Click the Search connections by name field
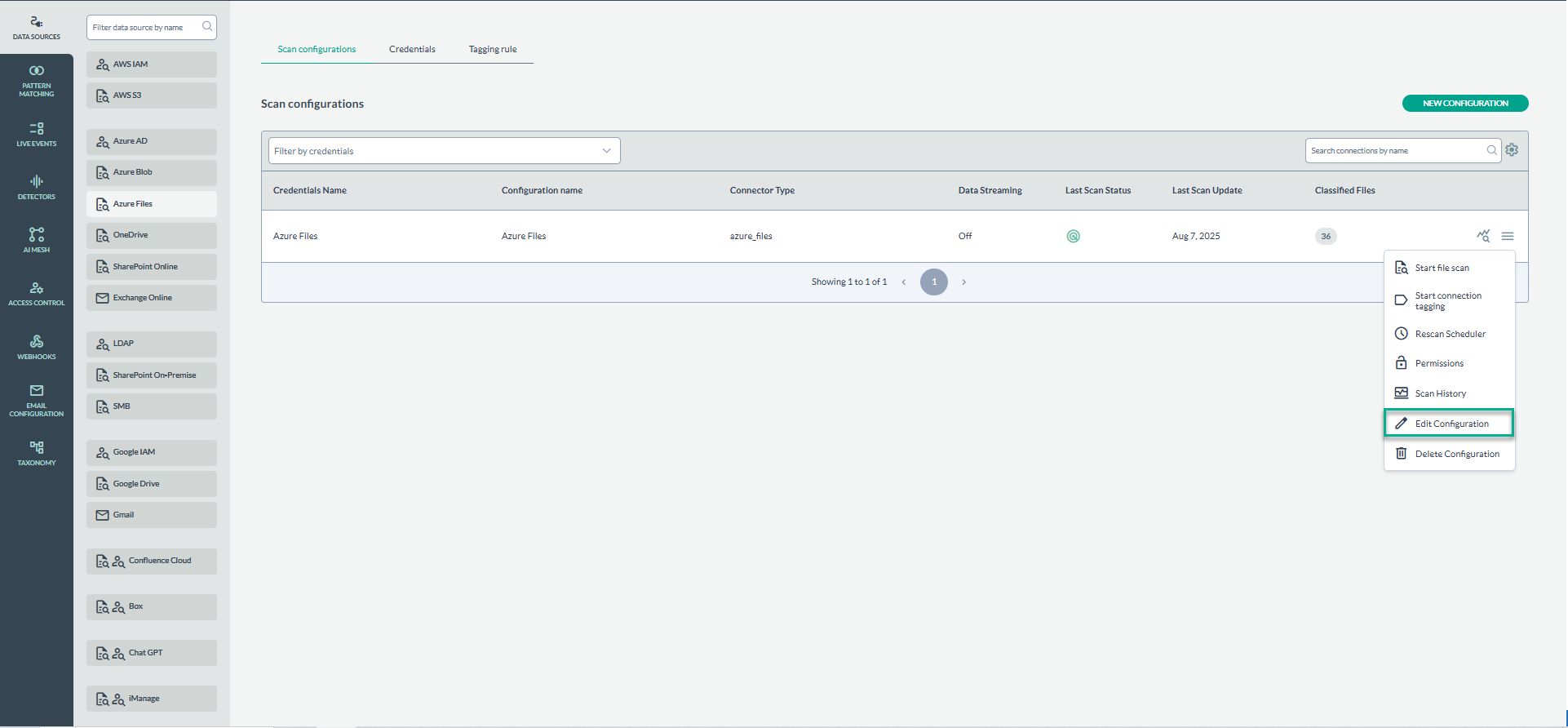 click(x=1395, y=151)
